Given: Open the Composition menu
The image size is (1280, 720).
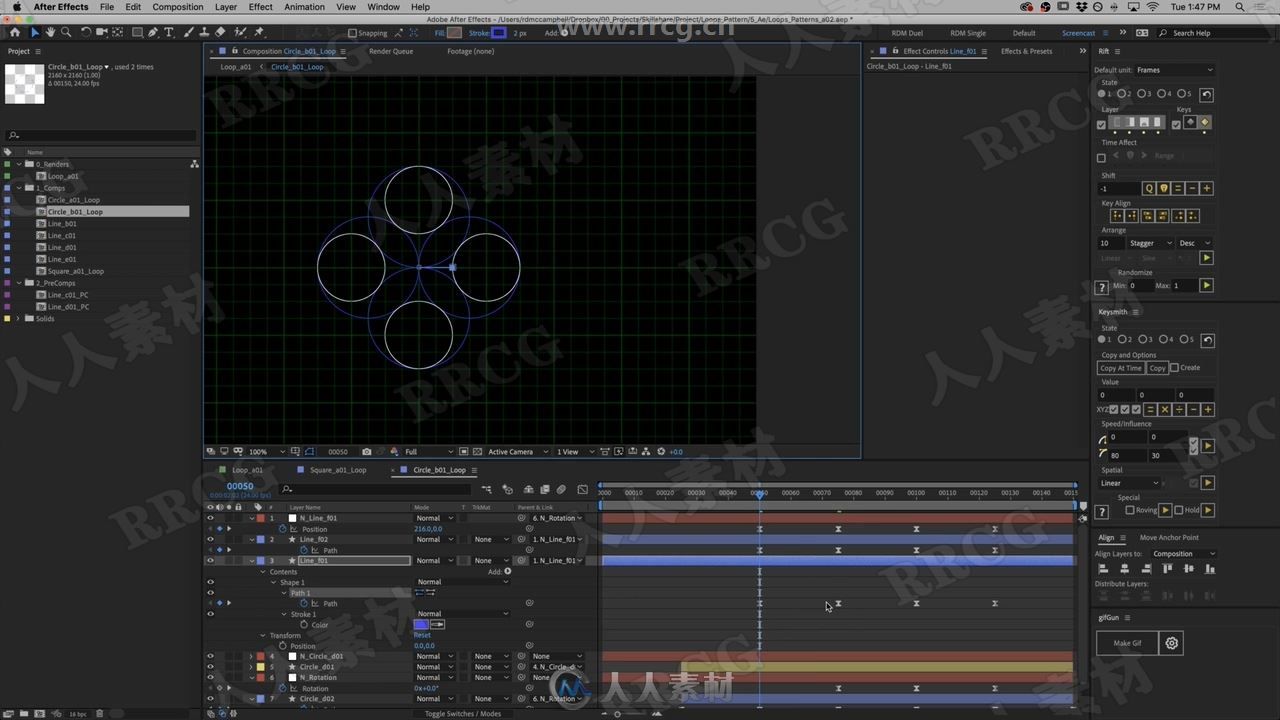Looking at the screenshot, I should (x=178, y=7).
